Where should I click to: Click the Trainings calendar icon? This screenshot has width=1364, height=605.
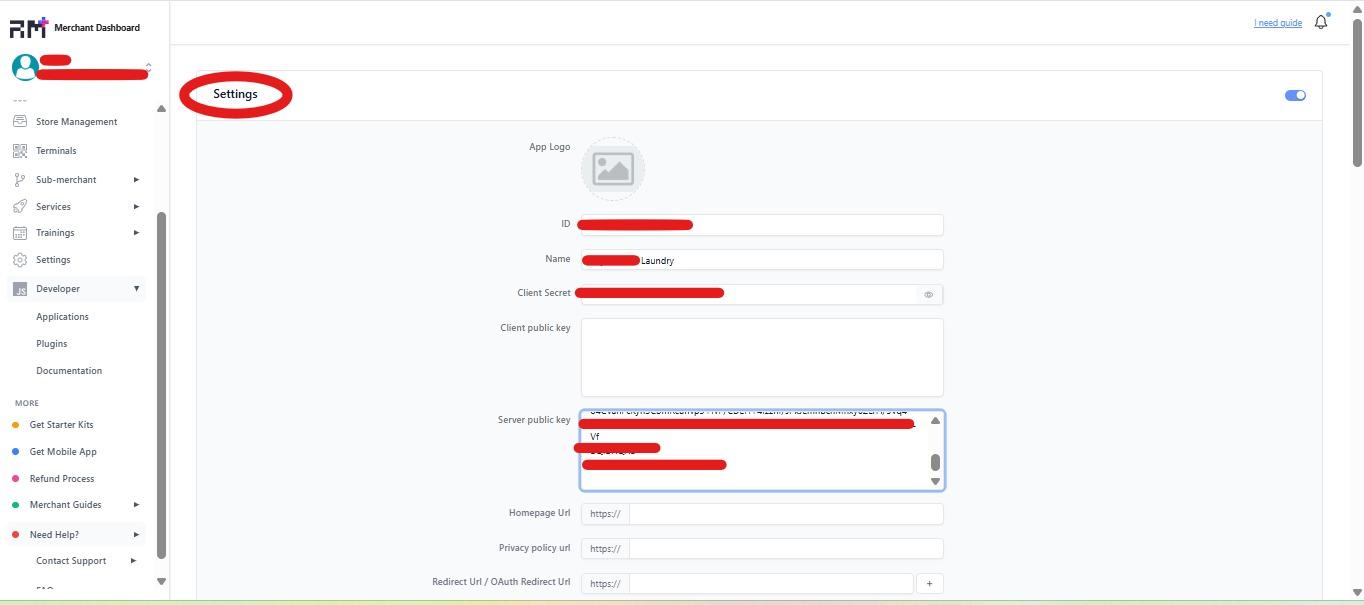coord(19,232)
